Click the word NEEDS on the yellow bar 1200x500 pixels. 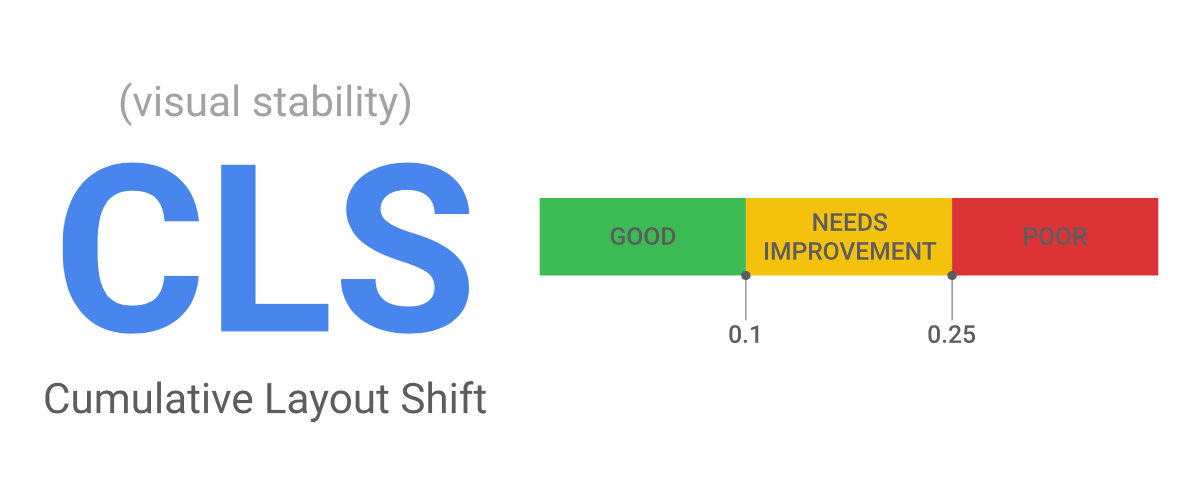tap(849, 223)
